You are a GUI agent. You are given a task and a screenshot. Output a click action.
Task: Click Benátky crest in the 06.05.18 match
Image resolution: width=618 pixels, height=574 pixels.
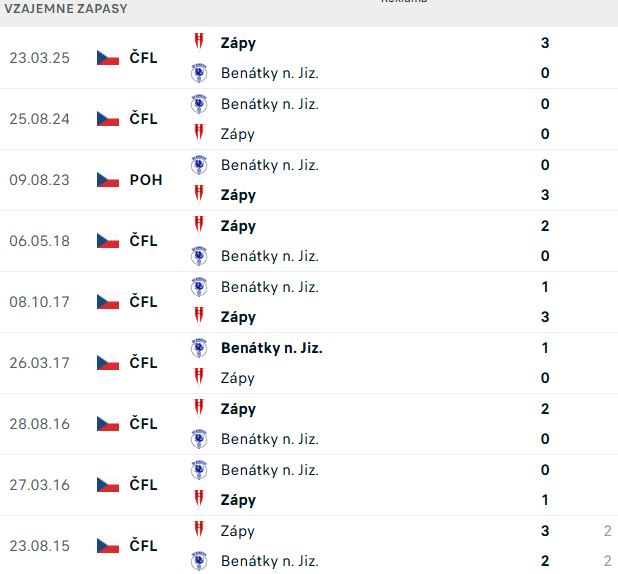199,256
